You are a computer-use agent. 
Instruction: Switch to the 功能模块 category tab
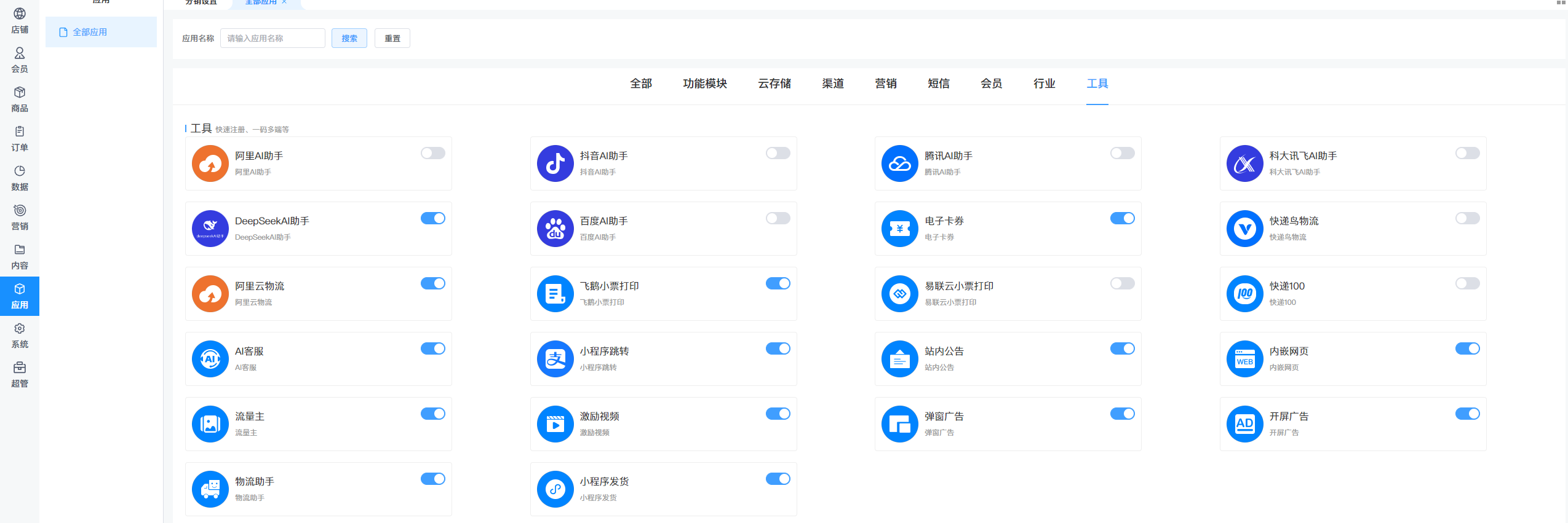(x=705, y=84)
